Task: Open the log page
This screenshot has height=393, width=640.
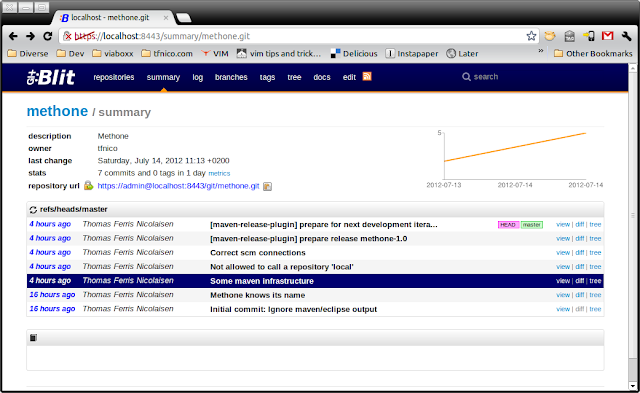Action: [198, 77]
